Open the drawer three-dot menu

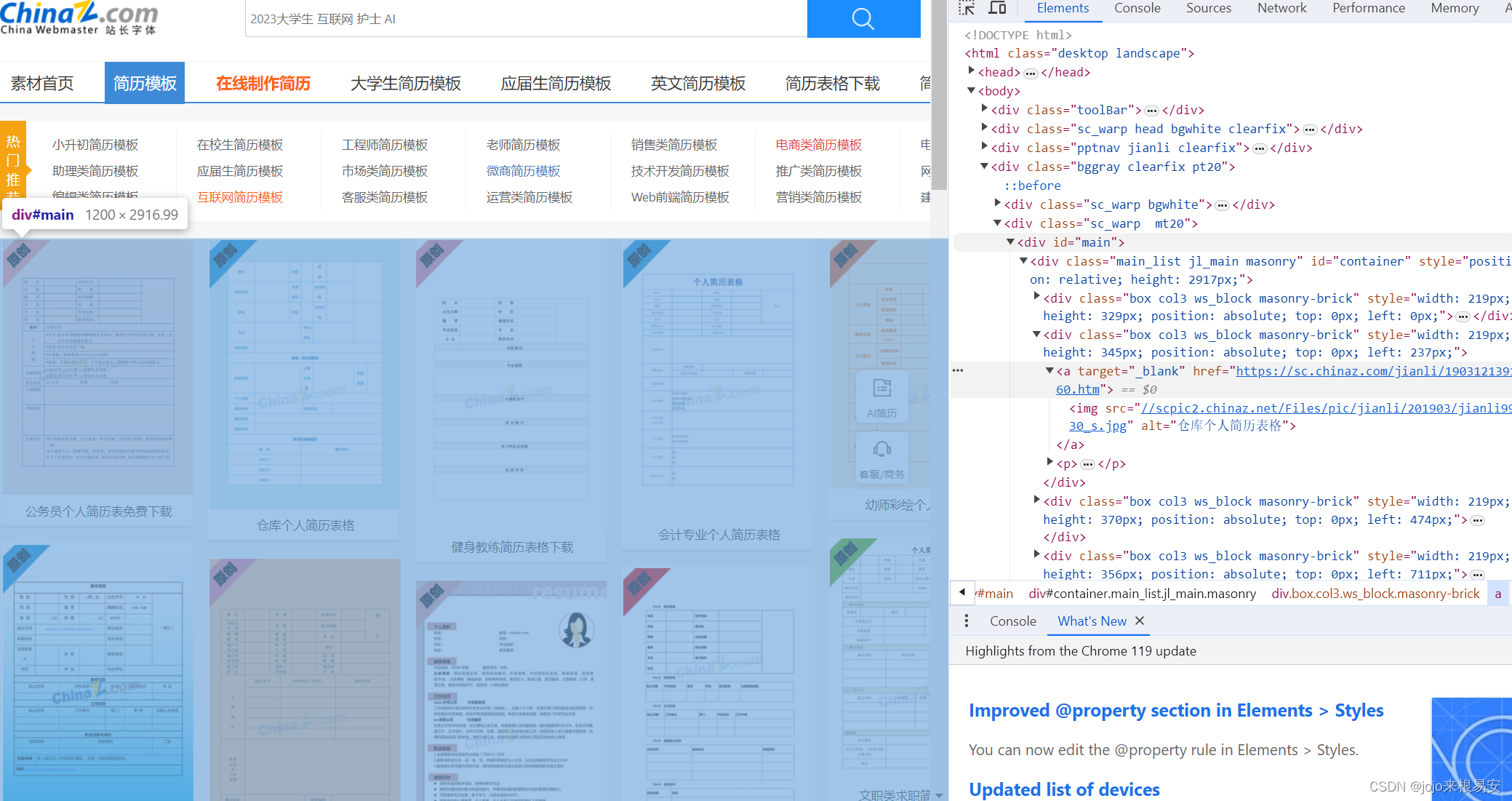click(x=966, y=621)
